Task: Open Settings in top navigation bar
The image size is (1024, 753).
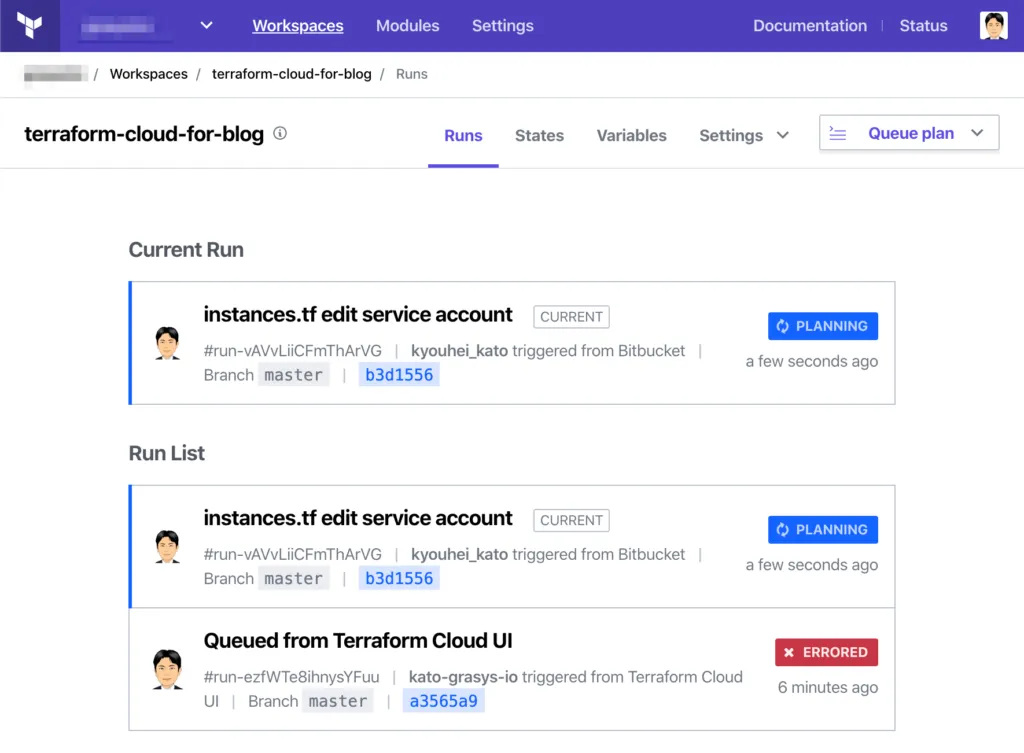Action: point(503,25)
